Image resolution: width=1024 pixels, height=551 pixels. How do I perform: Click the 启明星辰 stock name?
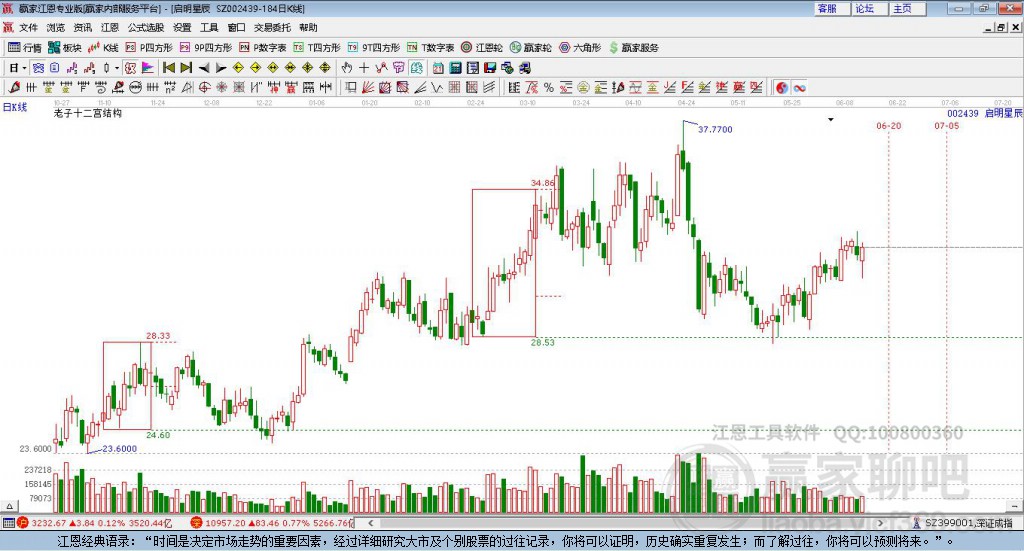point(1003,114)
